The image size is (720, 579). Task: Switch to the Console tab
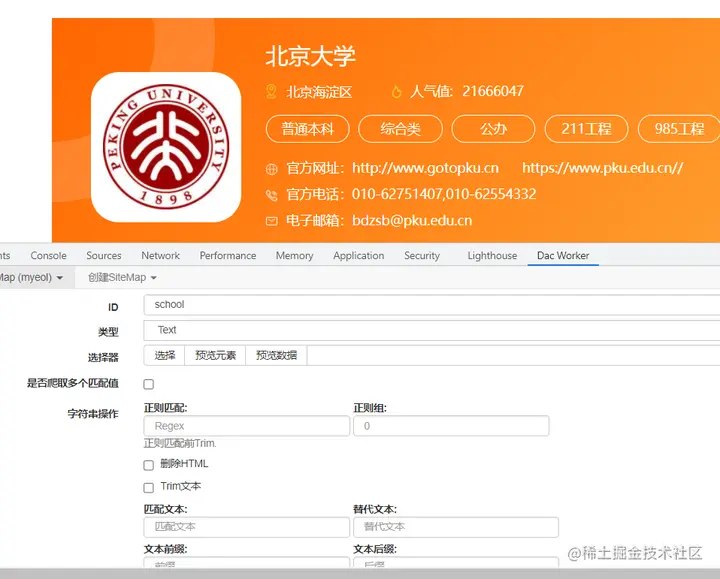point(48,255)
